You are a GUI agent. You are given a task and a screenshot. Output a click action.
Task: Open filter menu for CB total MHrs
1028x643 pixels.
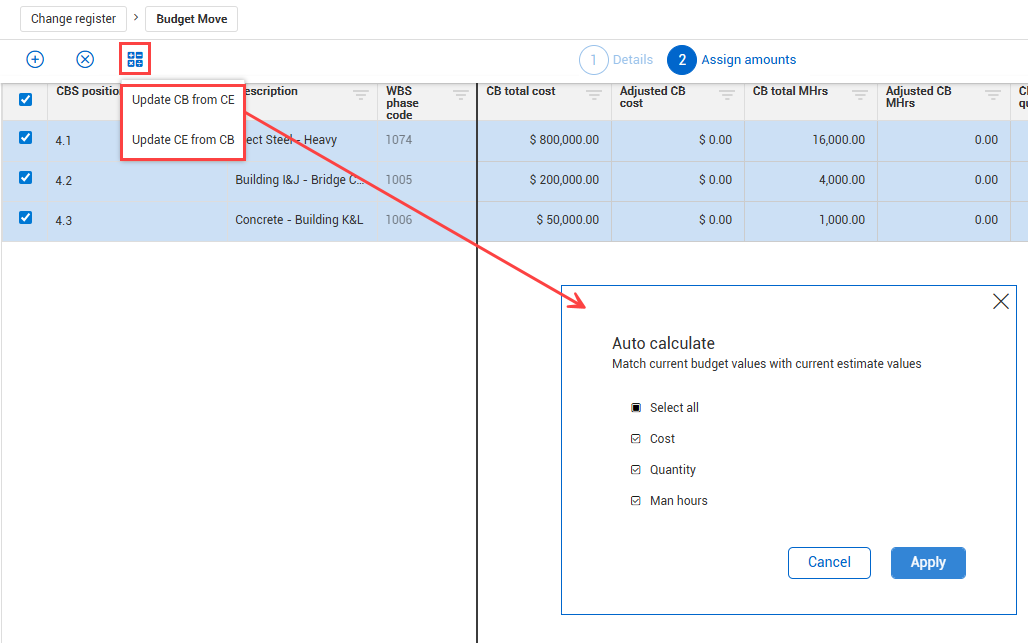859,95
